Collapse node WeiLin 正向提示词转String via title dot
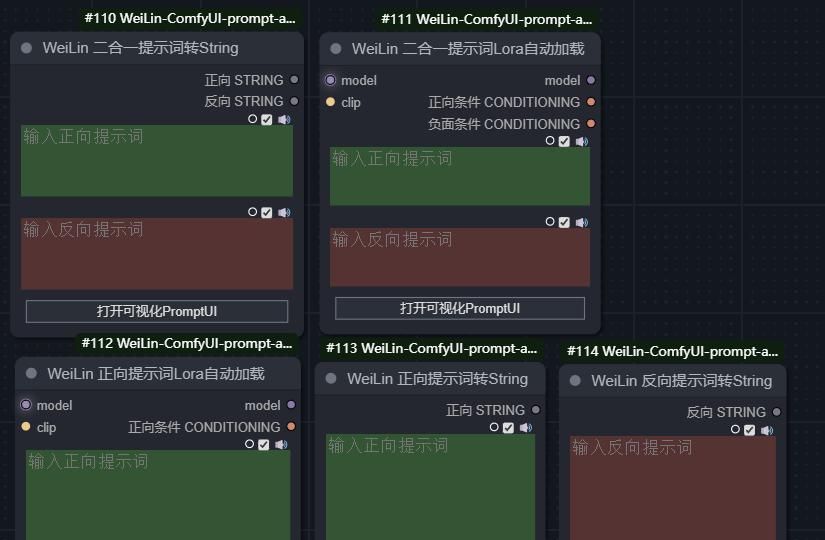Image resolution: width=825 pixels, height=540 pixels. 331,378
